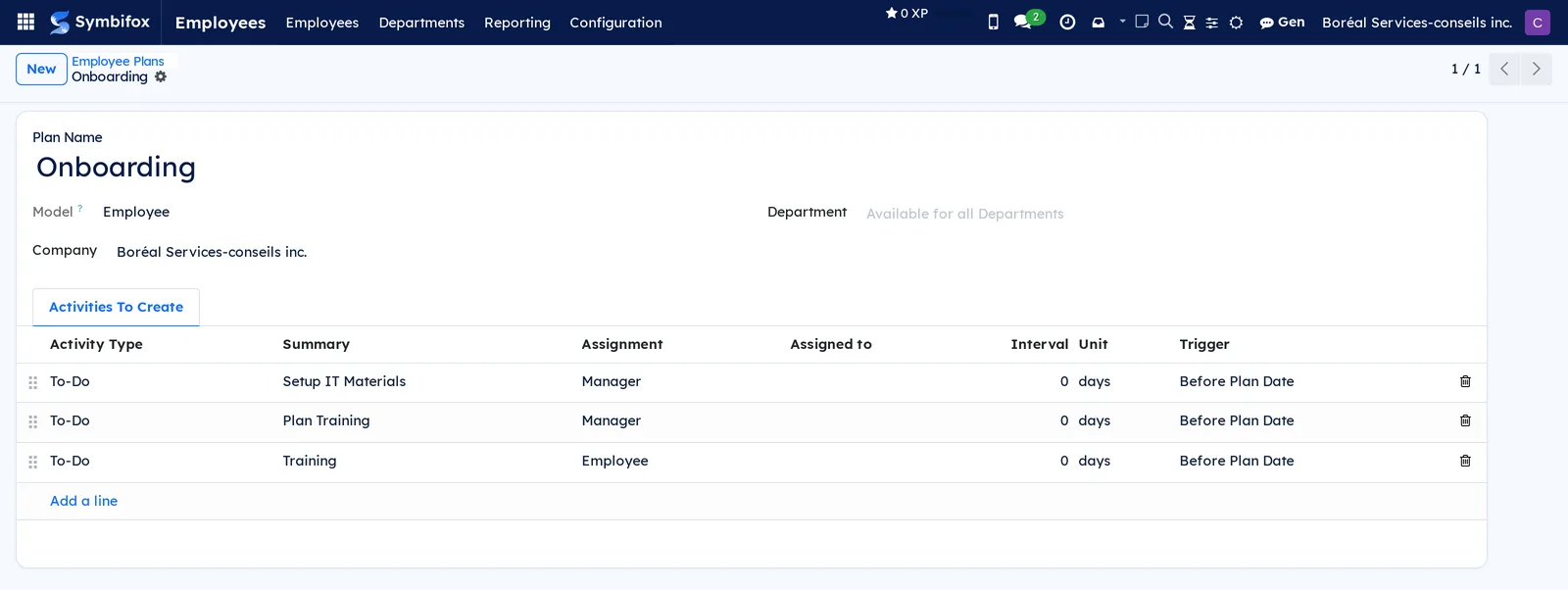Open the user avatar C menu
This screenshot has height=590, width=1568.
[x=1538, y=22]
